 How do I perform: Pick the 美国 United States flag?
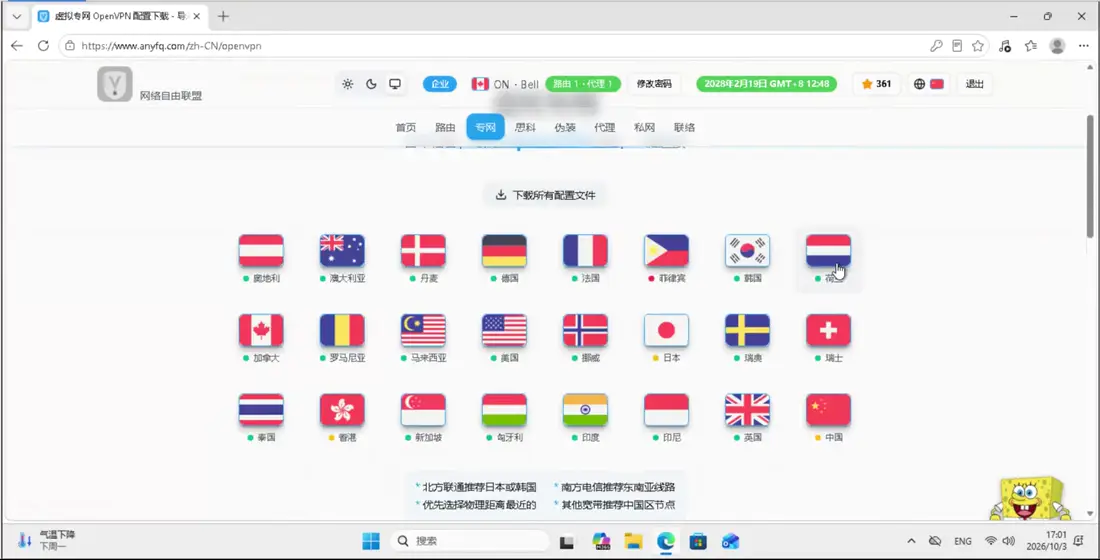coord(504,331)
